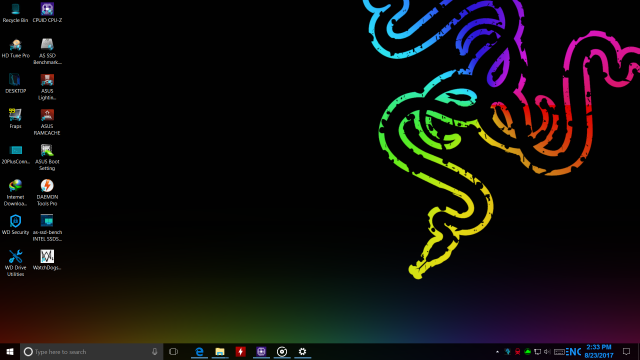Select the as-ssd-bench INTEL SSDS desktop file

(47, 228)
